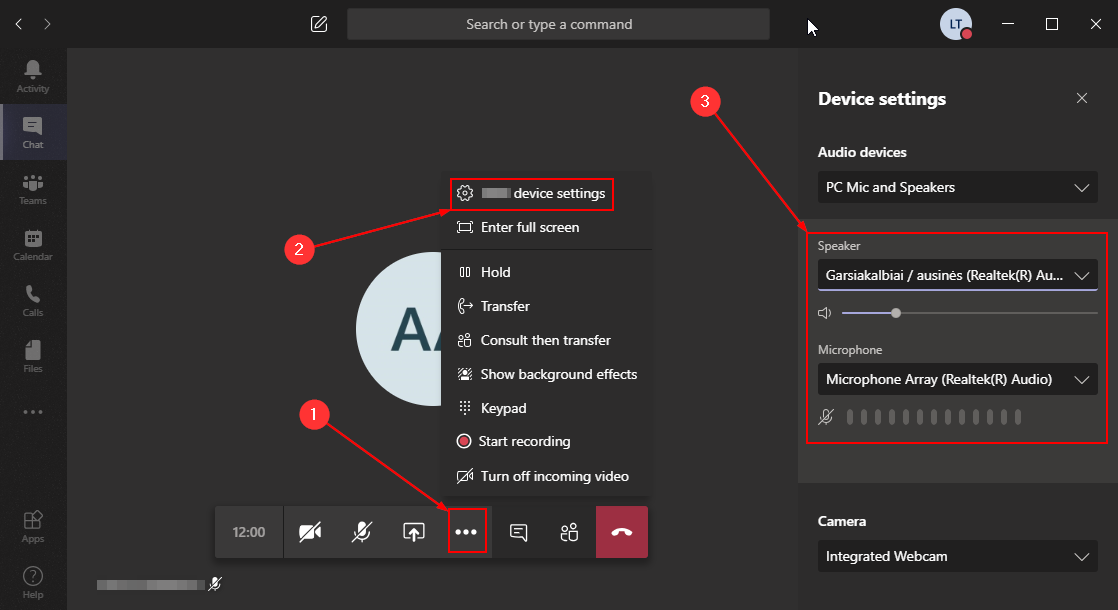Open Teams section in left rail
1118x610 pixels.
33,188
